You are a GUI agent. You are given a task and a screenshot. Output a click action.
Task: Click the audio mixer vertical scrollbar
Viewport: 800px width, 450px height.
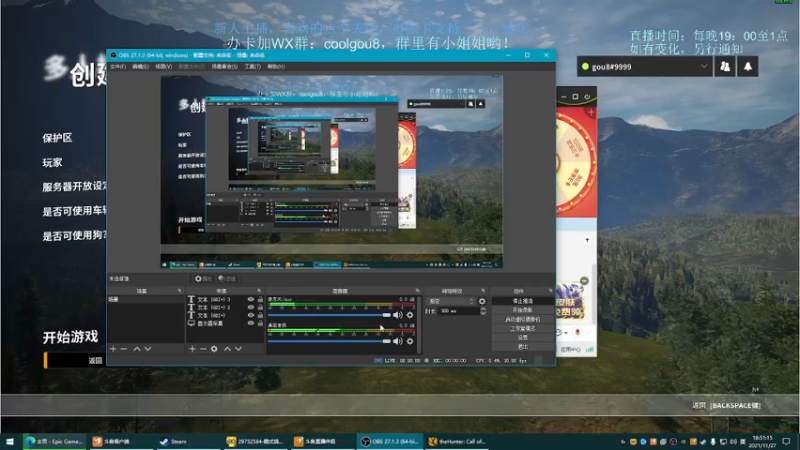[x=419, y=324]
